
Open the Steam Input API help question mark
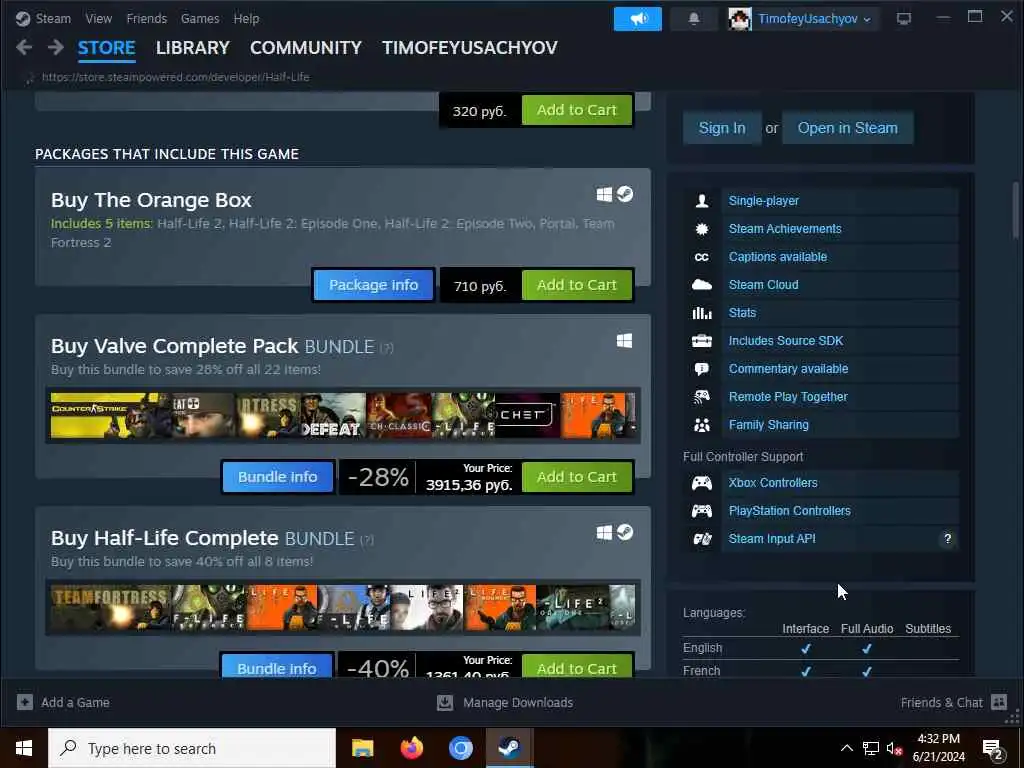click(x=947, y=539)
